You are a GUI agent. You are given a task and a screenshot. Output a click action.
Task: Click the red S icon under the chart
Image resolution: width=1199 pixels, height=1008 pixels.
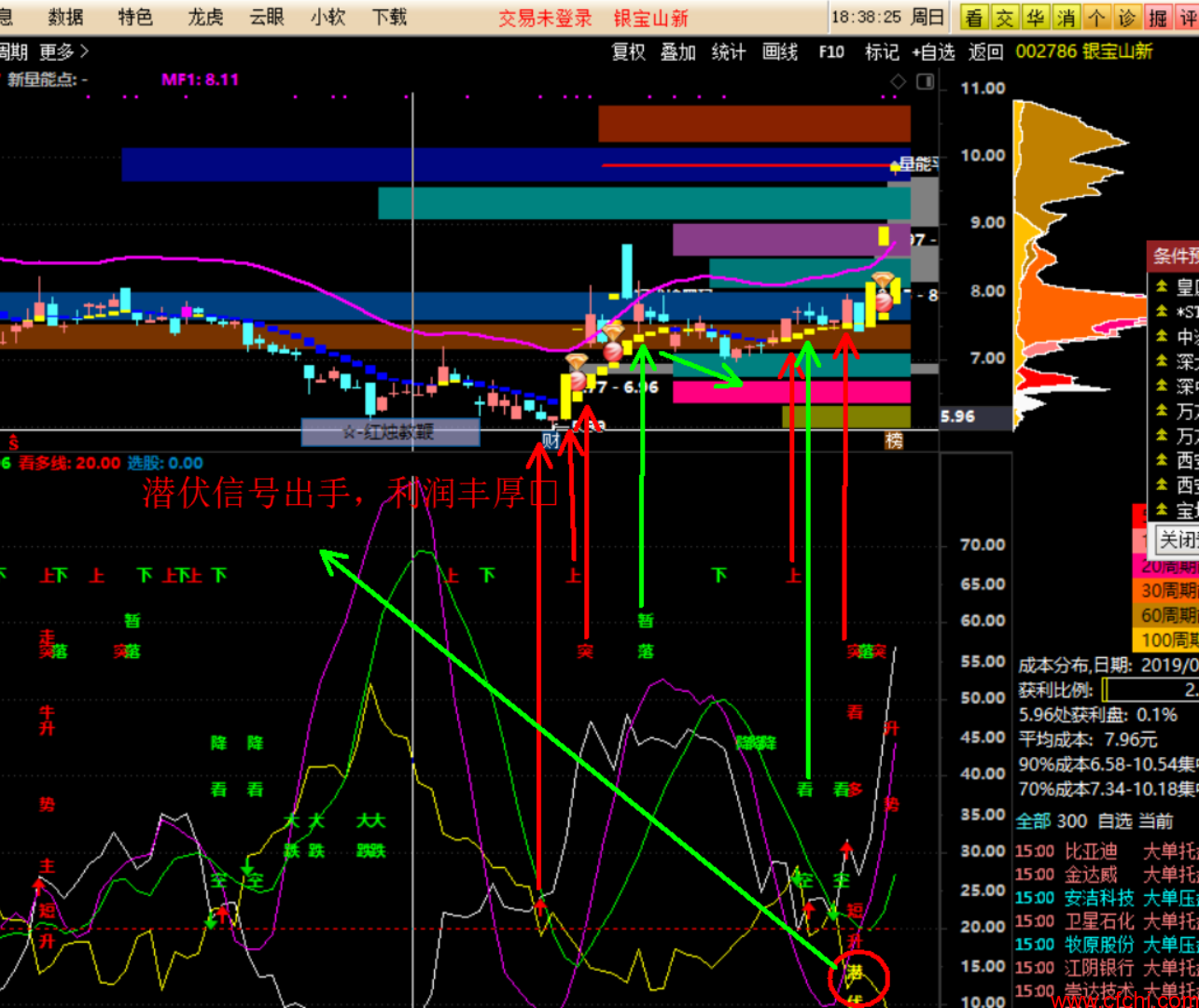point(13,441)
